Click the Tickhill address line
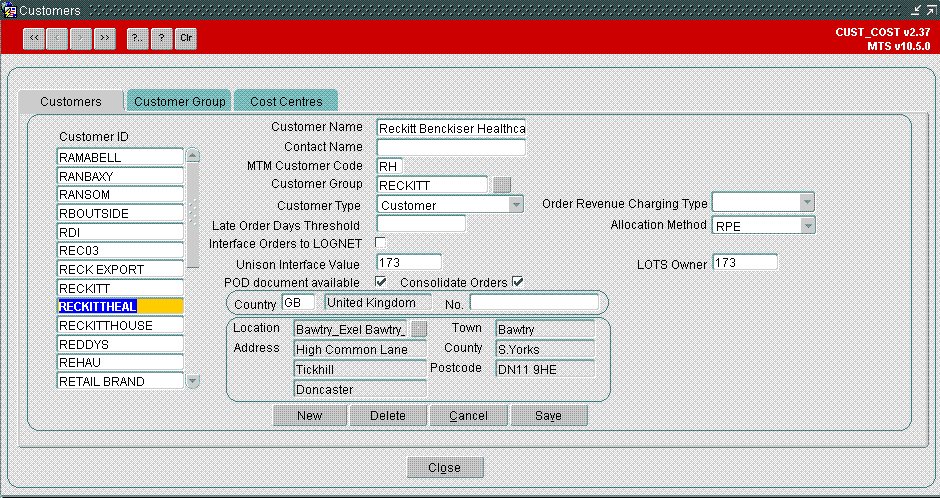The width and height of the screenshot is (940, 498). pyautogui.click(x=360, y=369)
